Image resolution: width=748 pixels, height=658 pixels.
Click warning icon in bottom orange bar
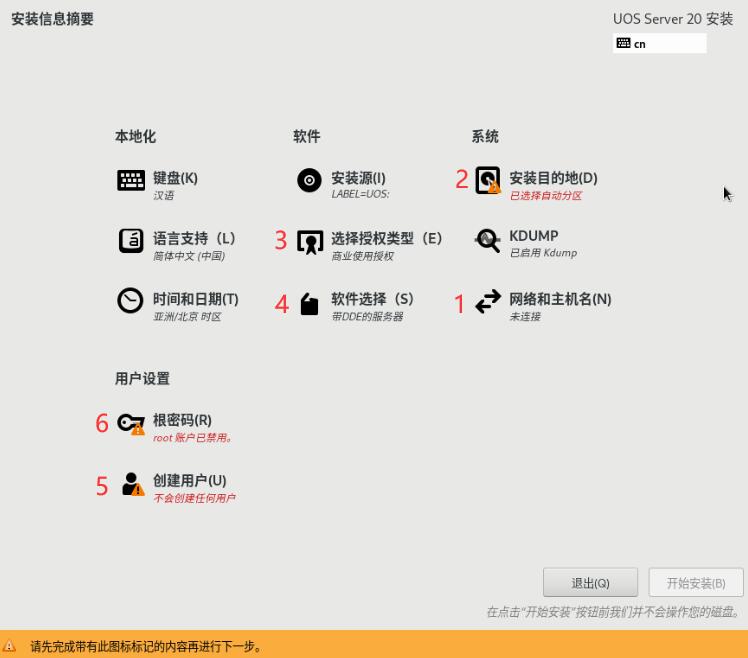click(x=10, y=646)
